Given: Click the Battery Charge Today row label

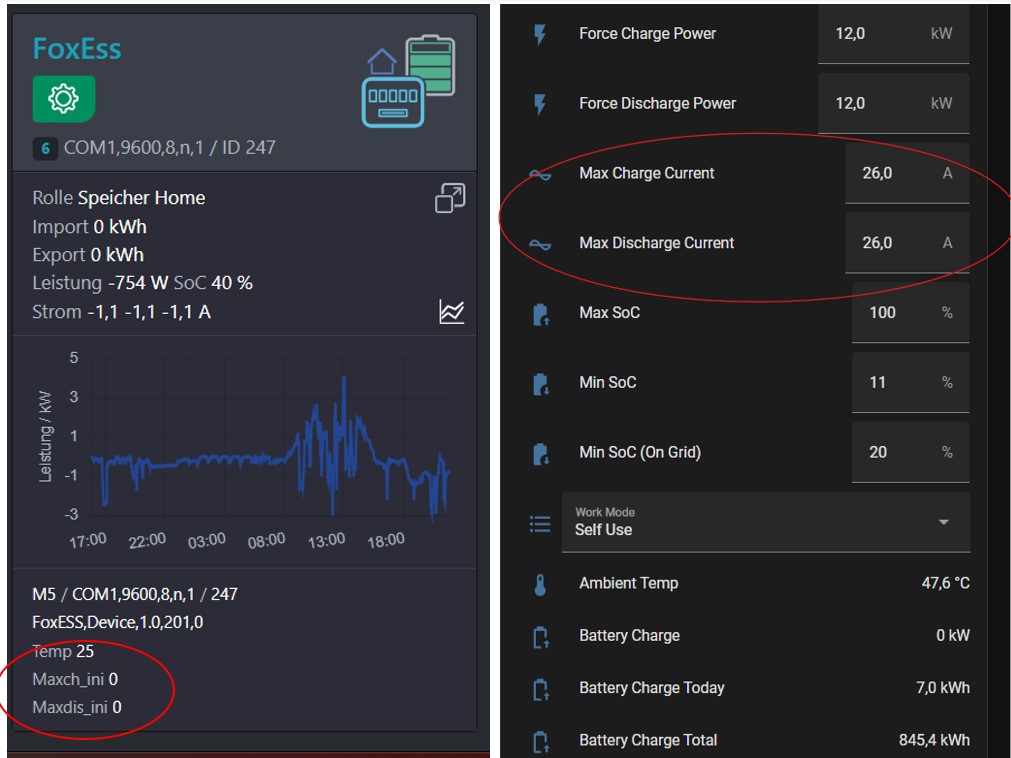Looking at the screenshot, I should pyautogui.click(x=652, y=688).
